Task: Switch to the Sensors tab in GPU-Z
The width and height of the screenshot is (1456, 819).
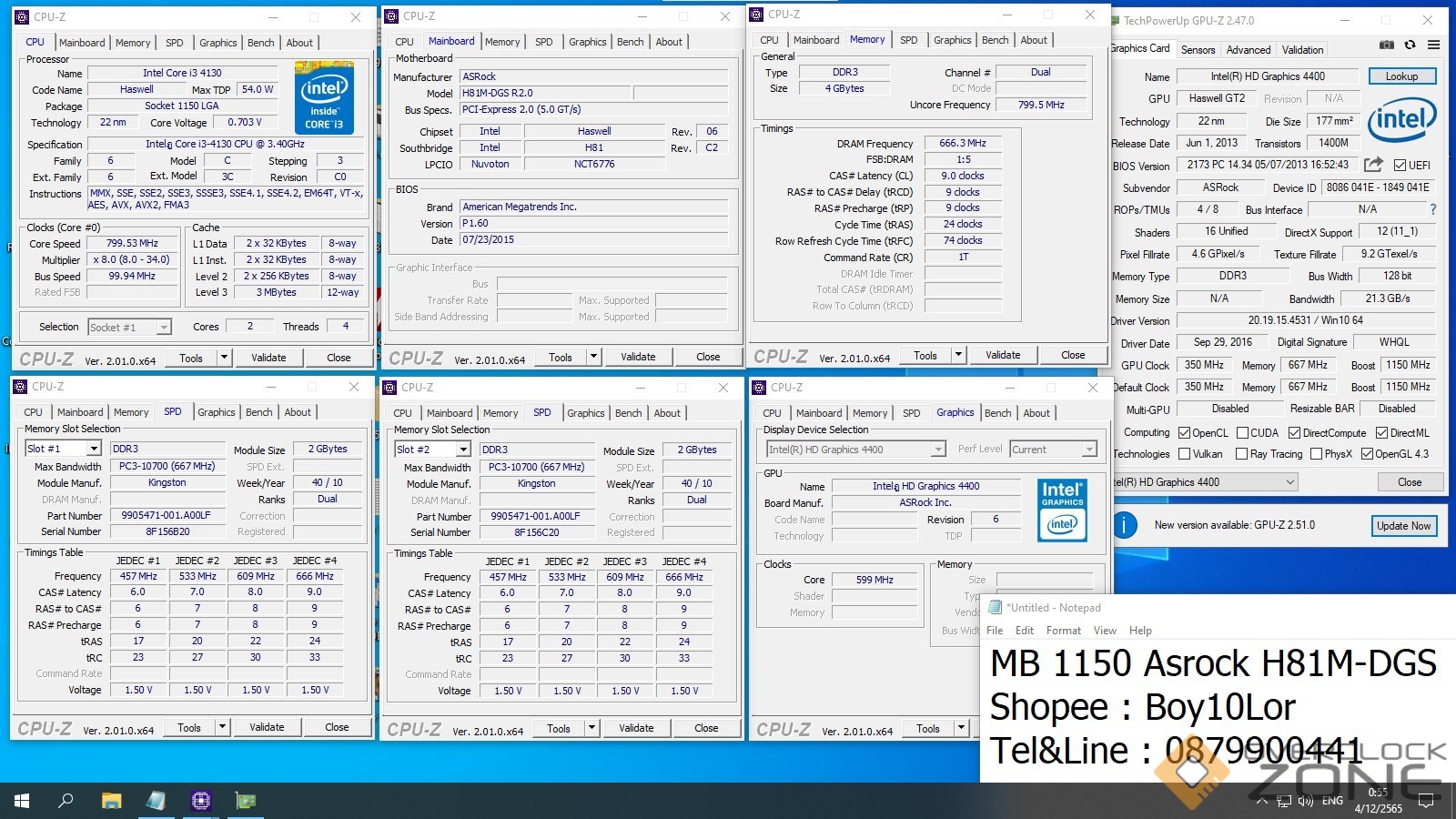Action: (x=1198, y=50)
